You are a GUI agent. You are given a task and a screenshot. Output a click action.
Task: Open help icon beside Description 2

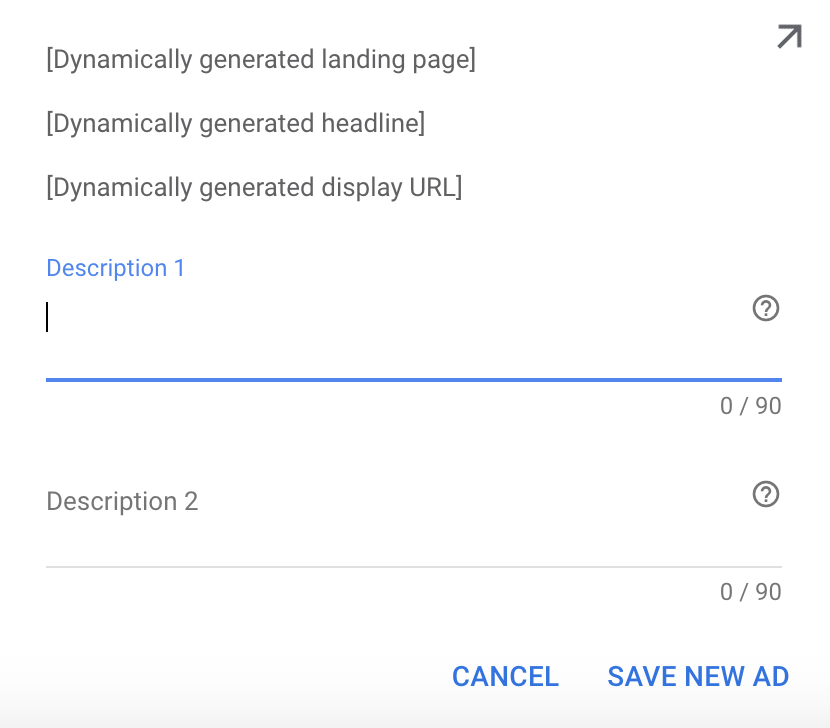click(x=765, y=495)
